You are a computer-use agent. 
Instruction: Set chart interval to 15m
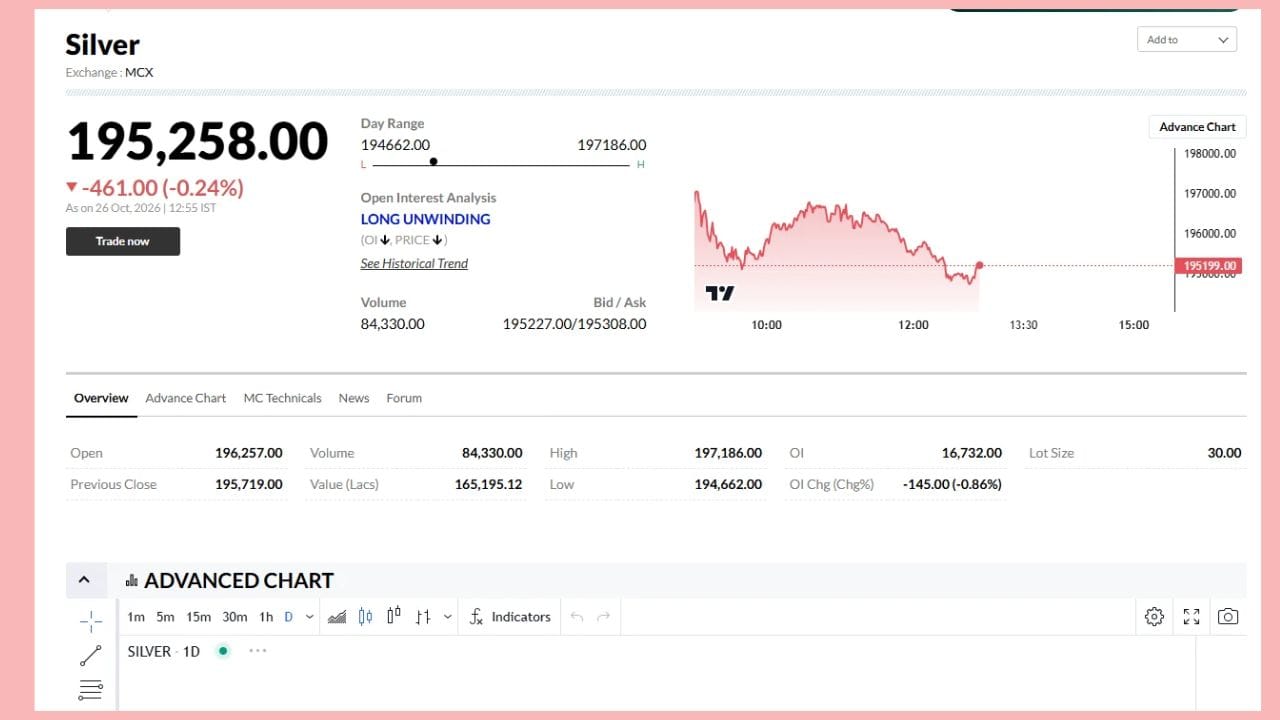pyautogui.click(x=199, y=617)
